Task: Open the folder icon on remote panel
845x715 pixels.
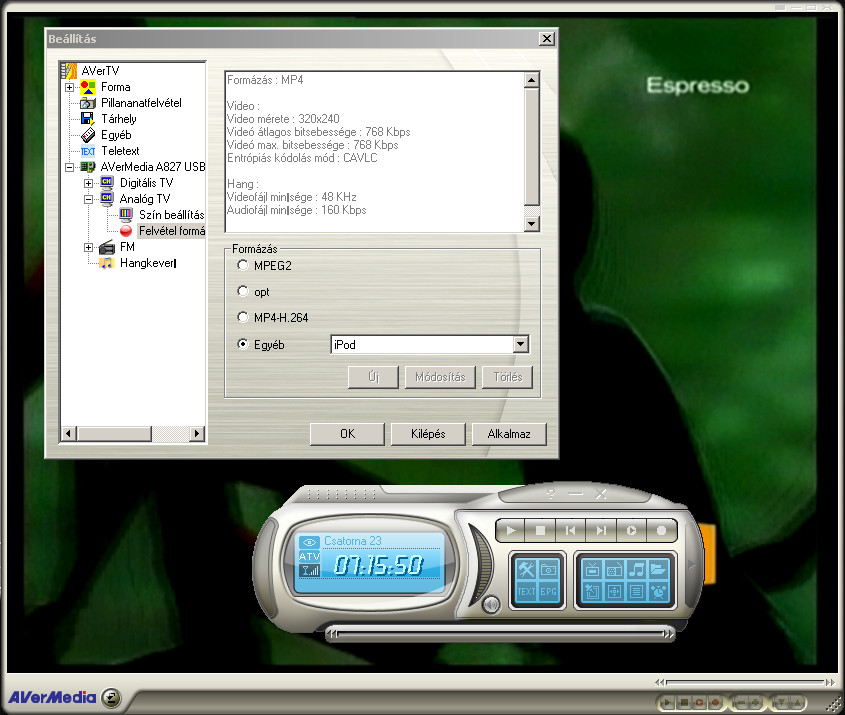Action: (658, 569)
